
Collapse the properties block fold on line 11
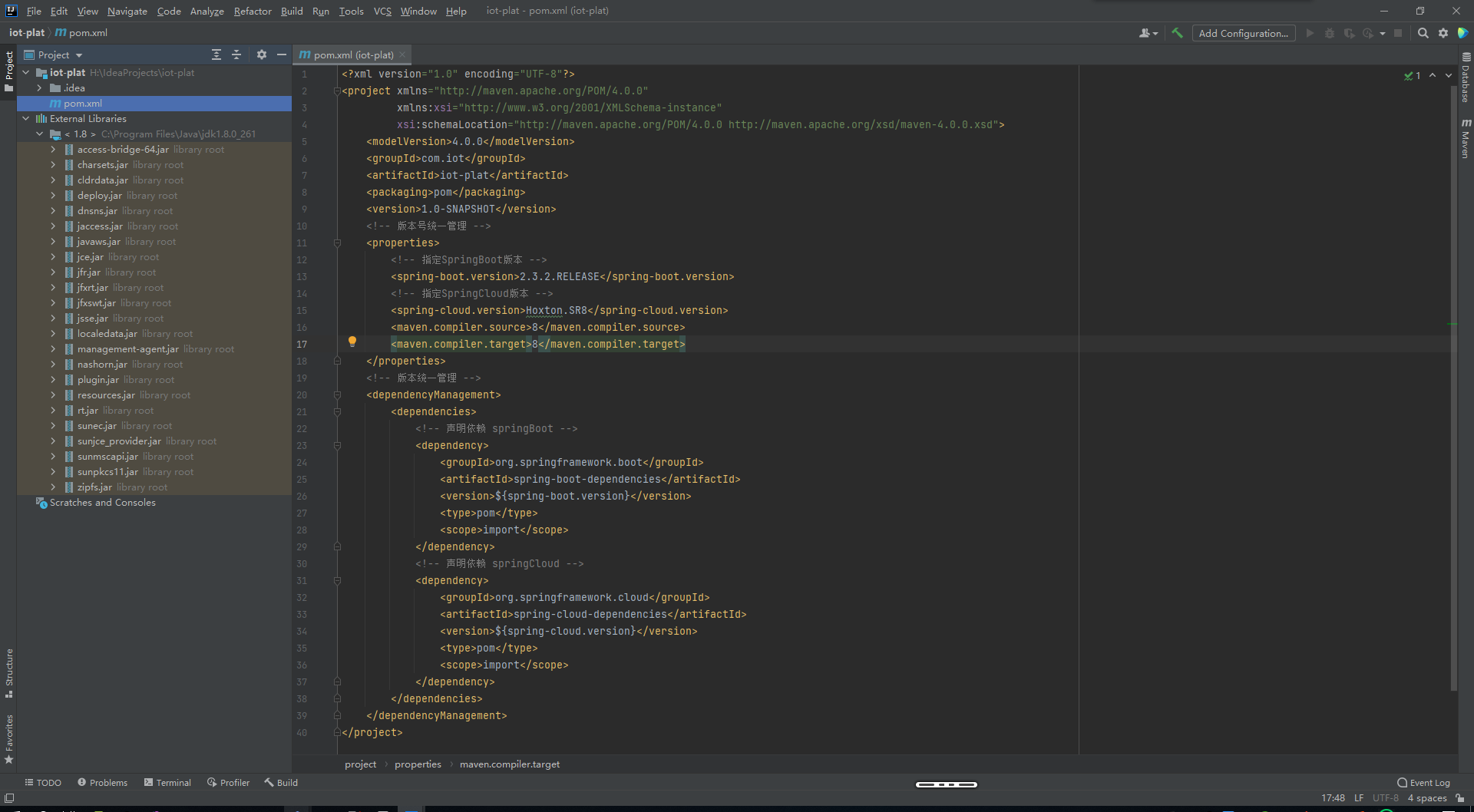click(337, 243)
